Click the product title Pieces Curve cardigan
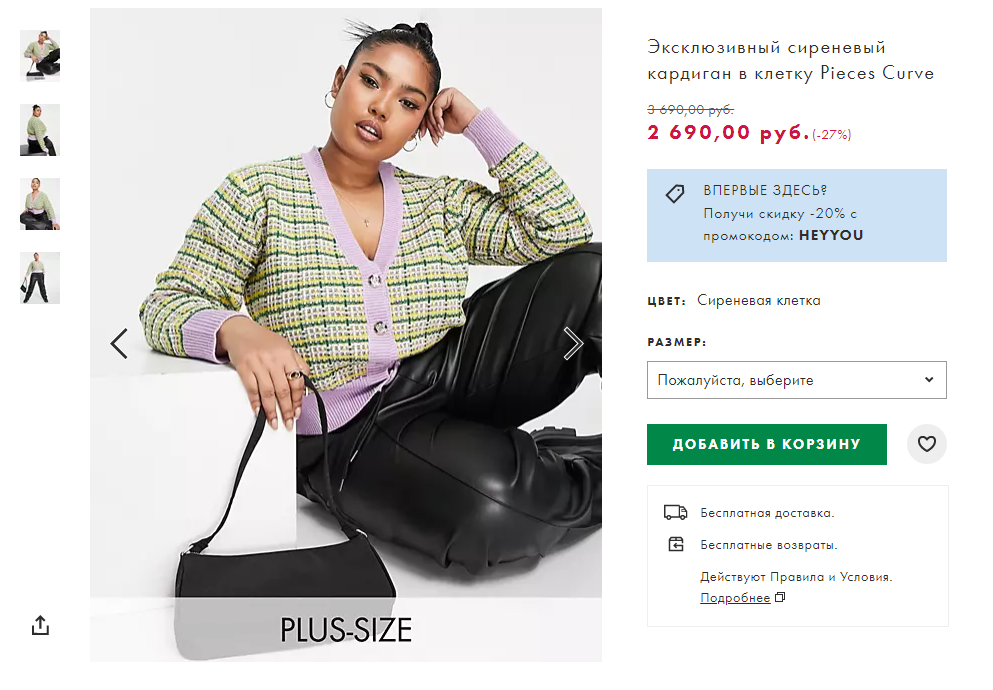Screen dimensions: 993x690 790,60
